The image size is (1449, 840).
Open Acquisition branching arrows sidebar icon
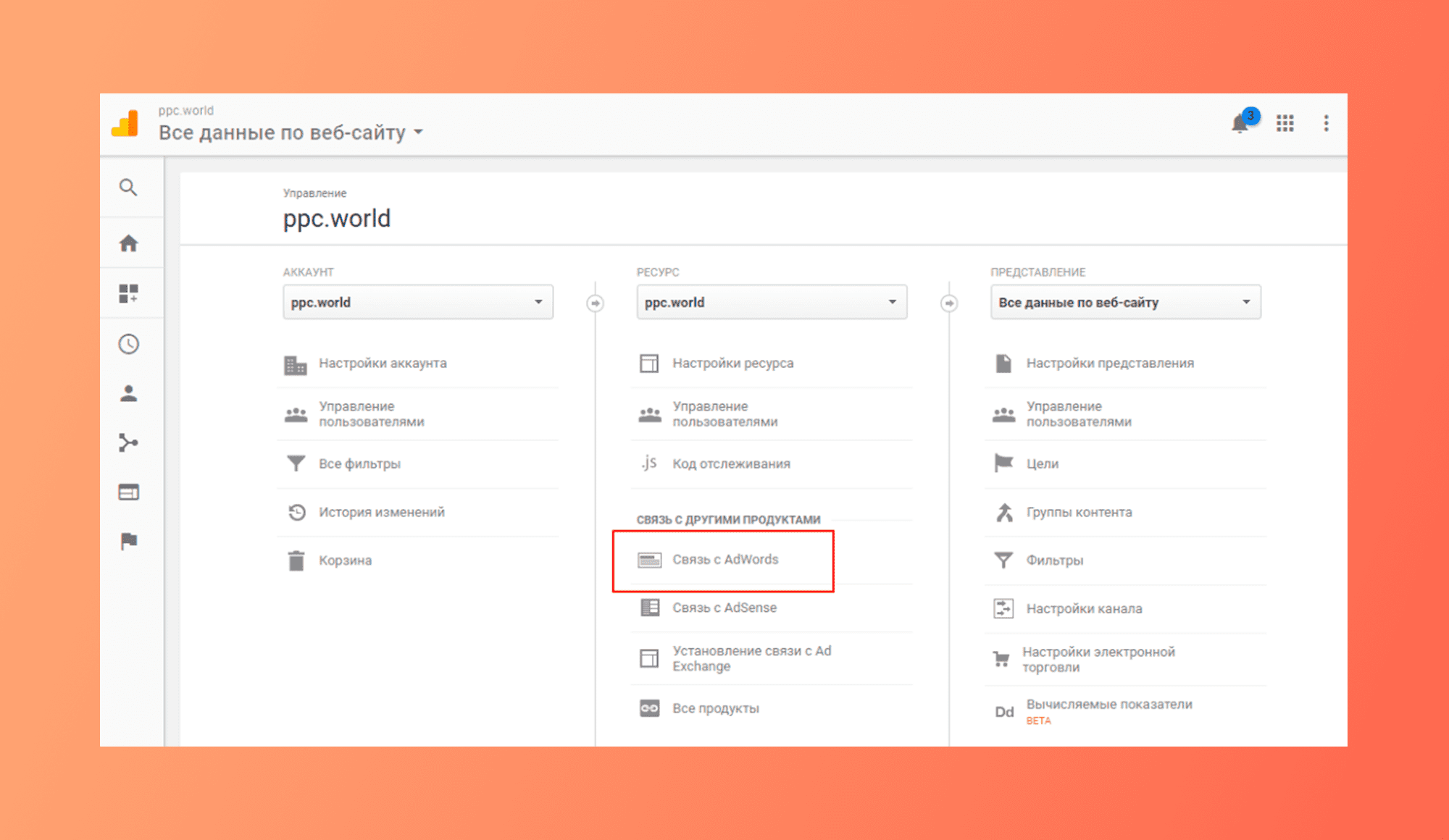click(129, 442)
